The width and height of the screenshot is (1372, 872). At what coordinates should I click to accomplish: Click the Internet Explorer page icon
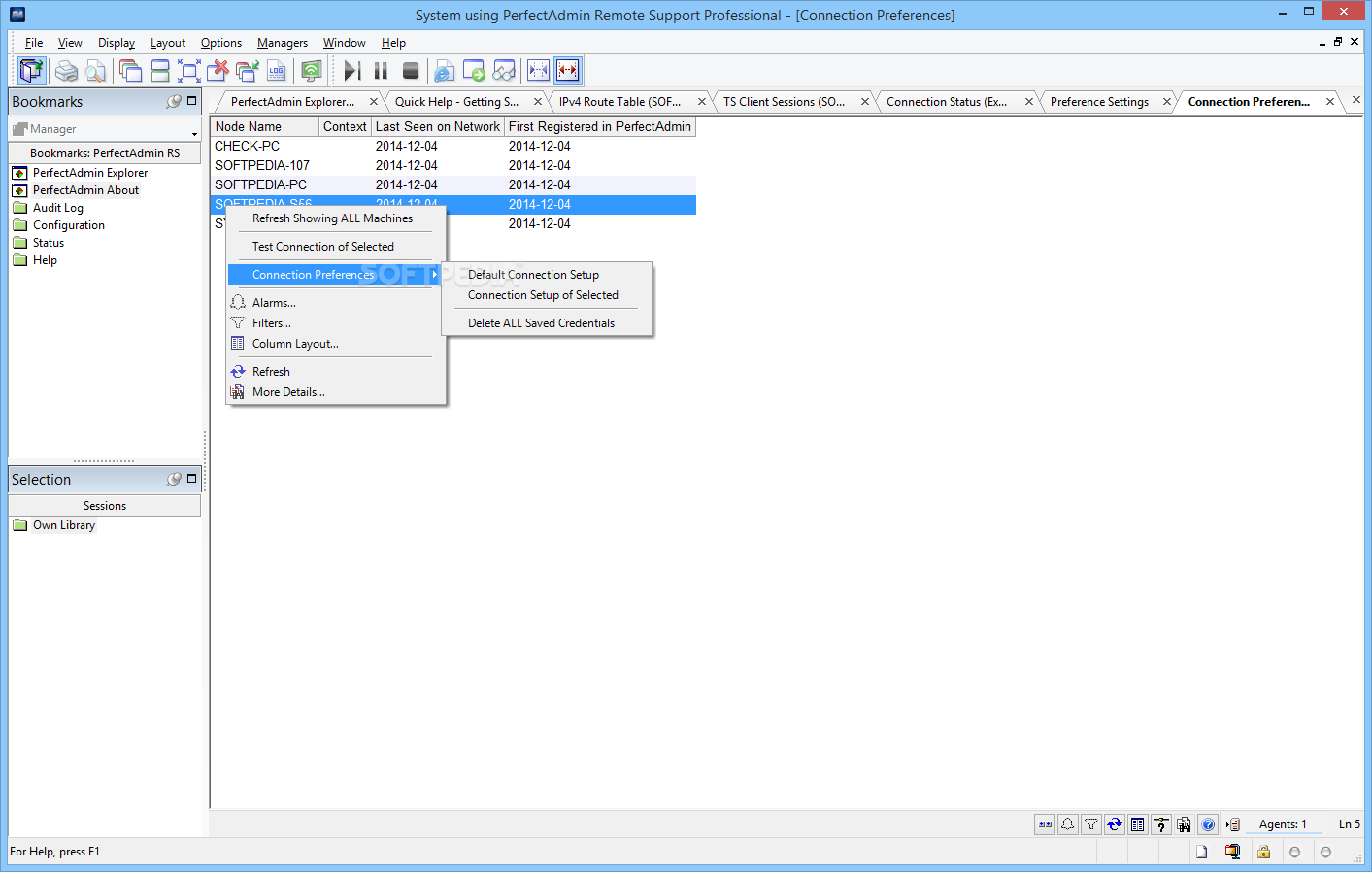point(445,71)
